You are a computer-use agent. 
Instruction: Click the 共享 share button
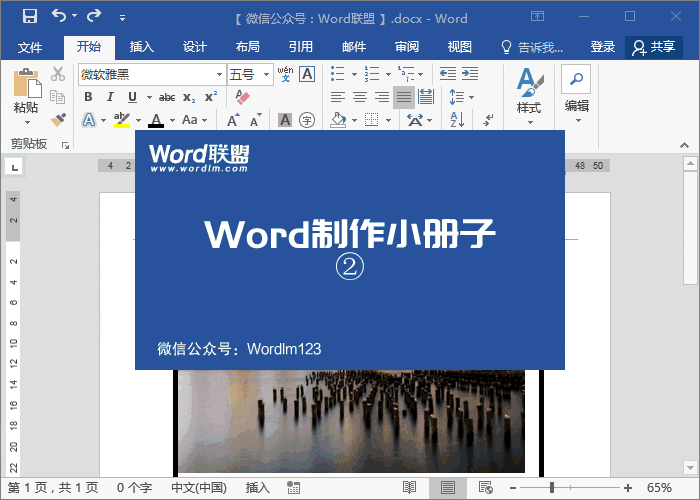coord(654,47)
